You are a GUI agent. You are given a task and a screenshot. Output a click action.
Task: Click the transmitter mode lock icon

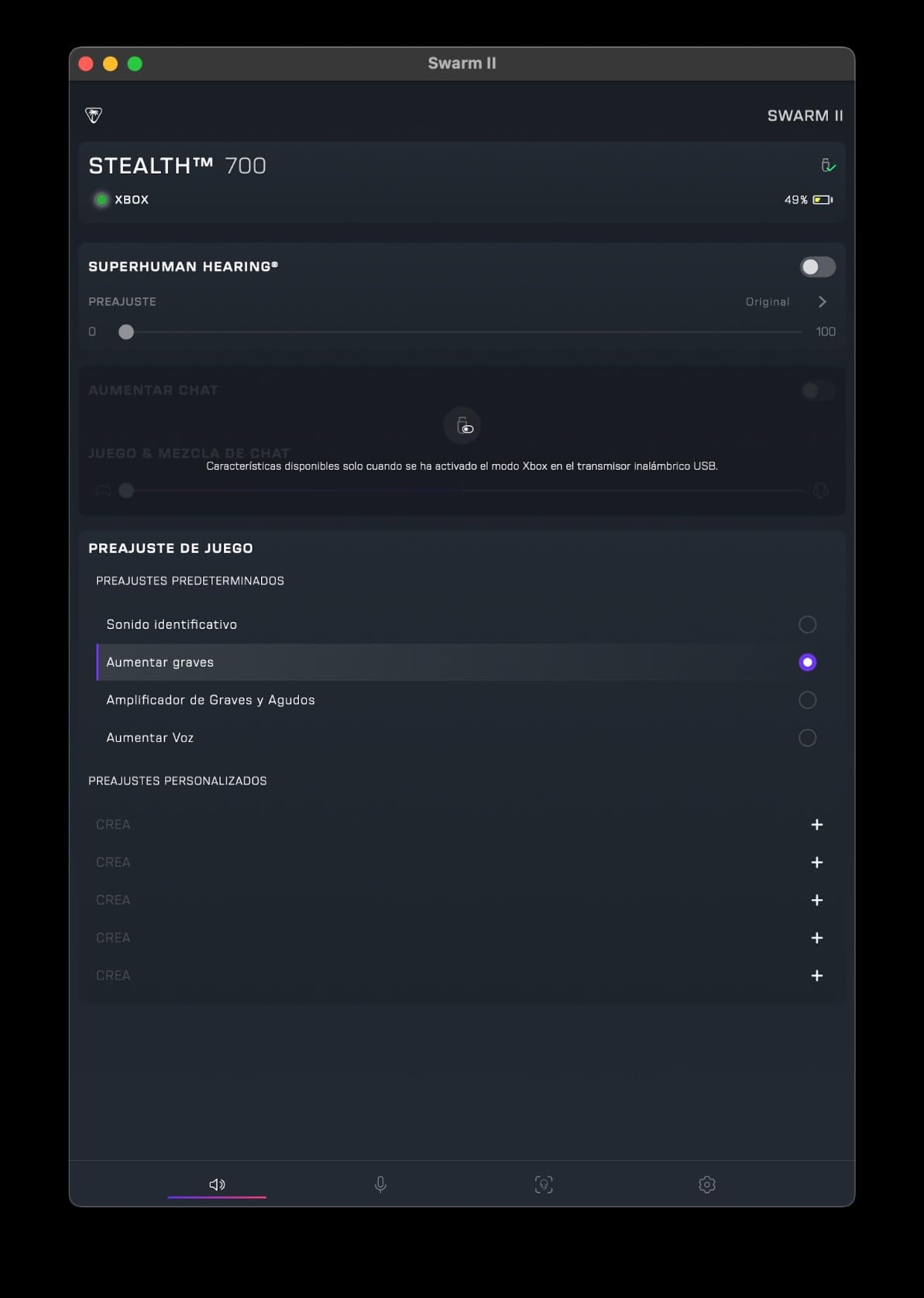pyautogui.click(x=462, y=425)
